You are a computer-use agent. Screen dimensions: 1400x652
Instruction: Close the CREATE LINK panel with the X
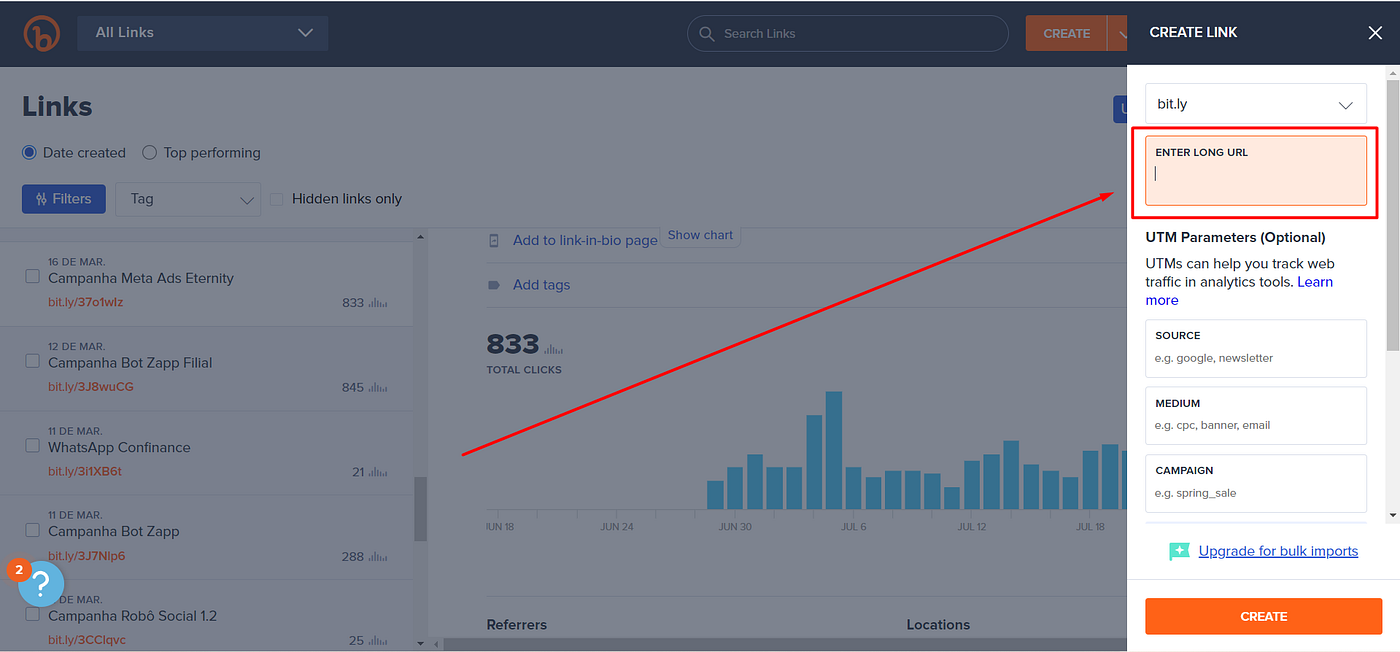coord(1375,32)
